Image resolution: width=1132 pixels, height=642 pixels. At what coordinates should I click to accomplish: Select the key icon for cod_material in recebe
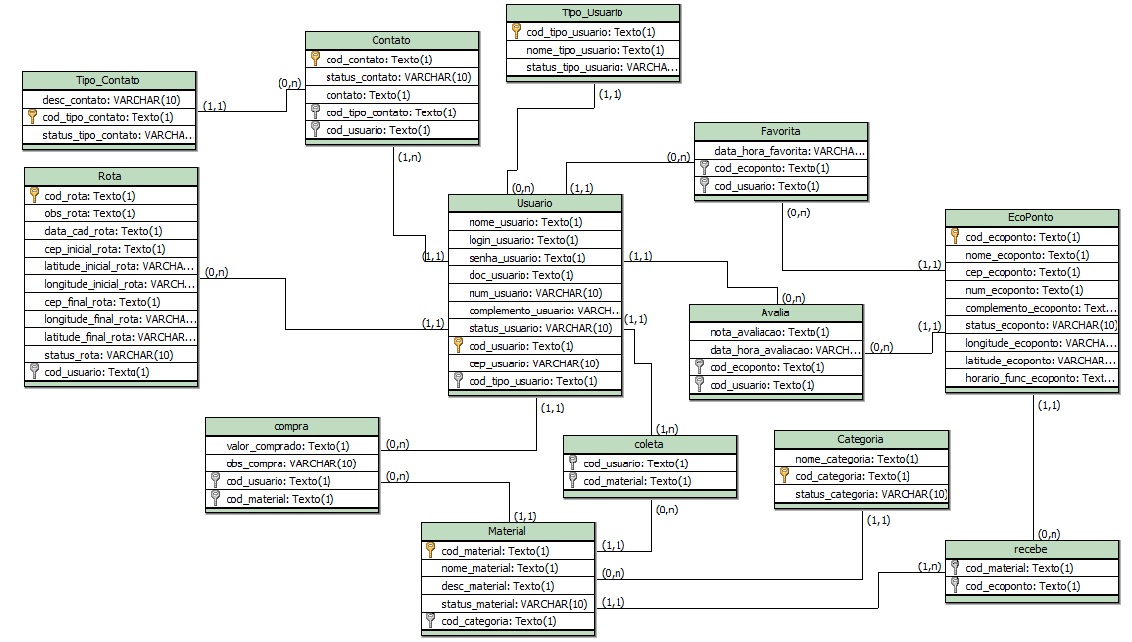955,568
